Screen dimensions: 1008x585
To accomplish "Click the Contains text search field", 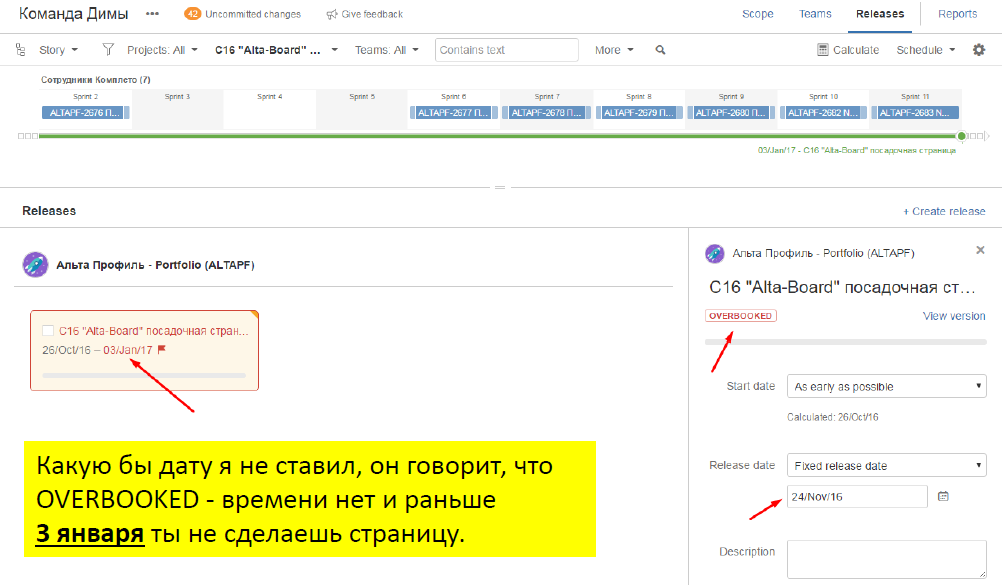I will coord(506,50).
